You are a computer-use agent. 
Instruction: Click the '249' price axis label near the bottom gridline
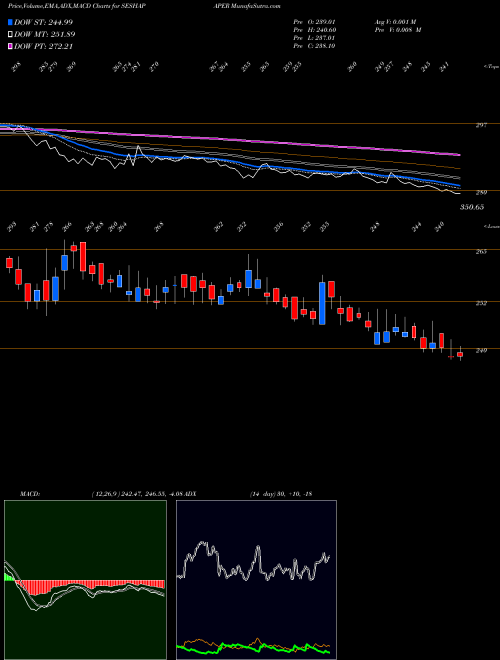coord(482,350)
